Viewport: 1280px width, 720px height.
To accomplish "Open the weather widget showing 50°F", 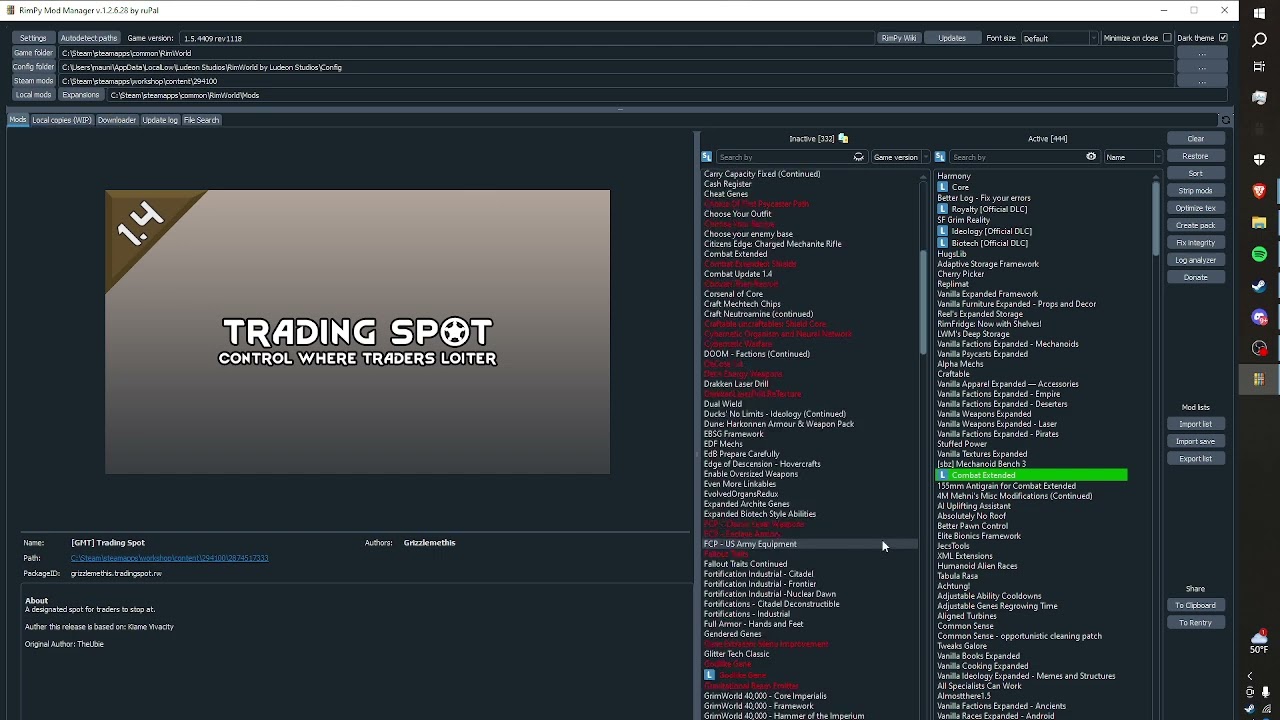I will tap(1259, 642).
